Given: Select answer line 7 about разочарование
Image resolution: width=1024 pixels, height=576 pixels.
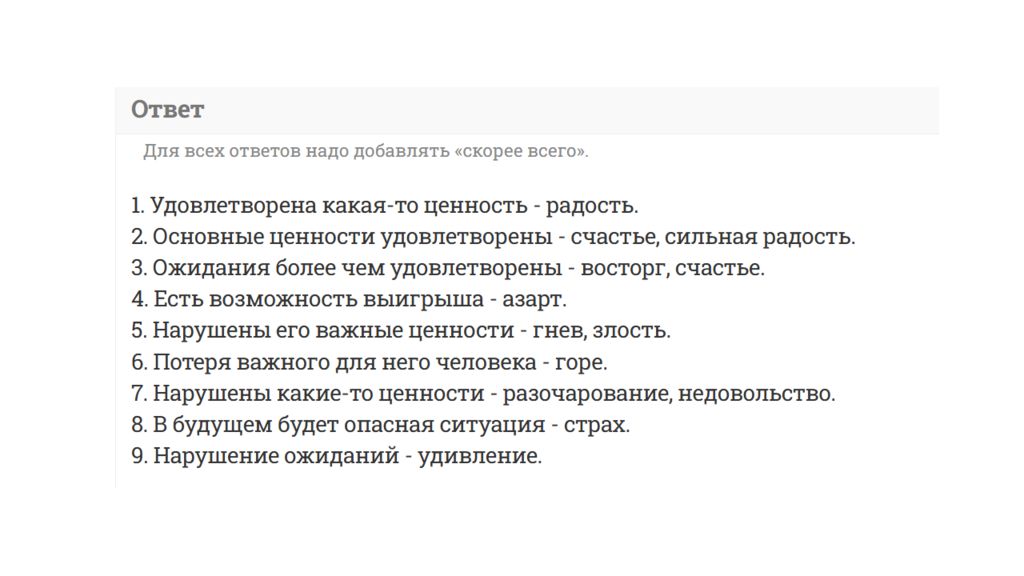Looking at the screenshot, I should (483, 394).
